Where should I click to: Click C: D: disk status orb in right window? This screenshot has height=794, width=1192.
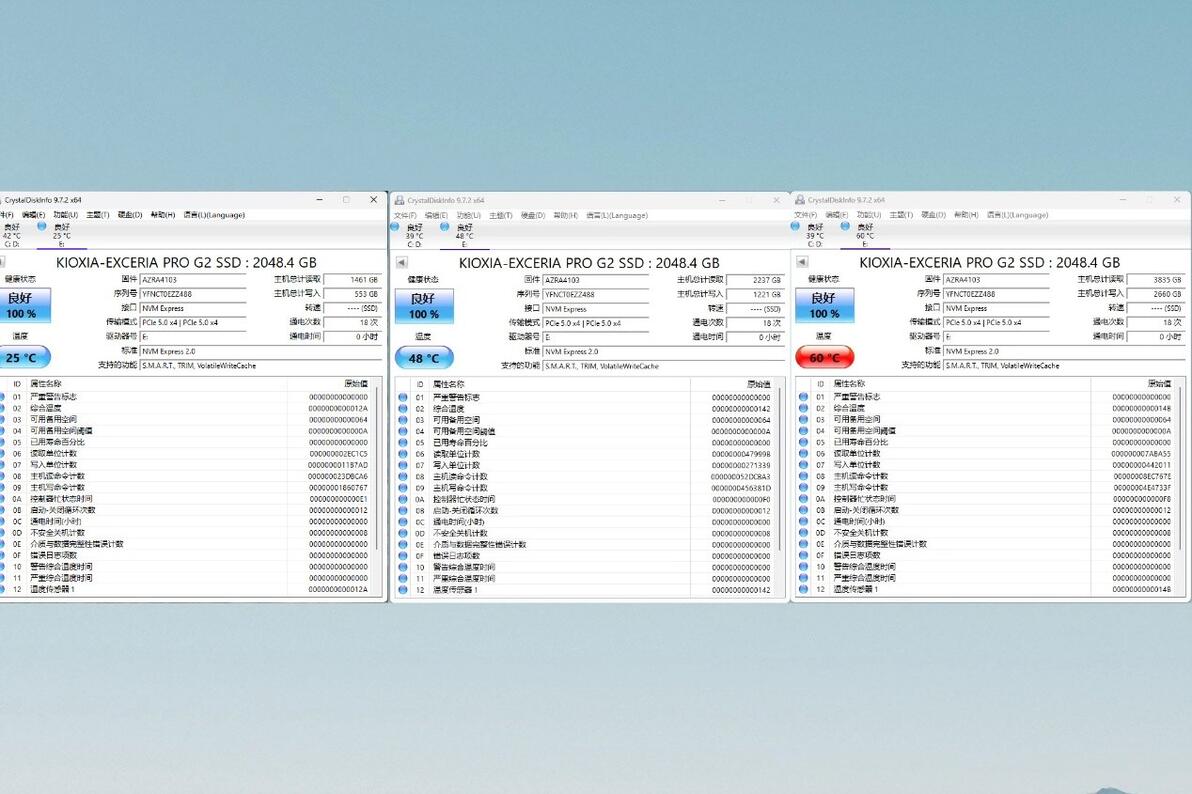point(795,226)
